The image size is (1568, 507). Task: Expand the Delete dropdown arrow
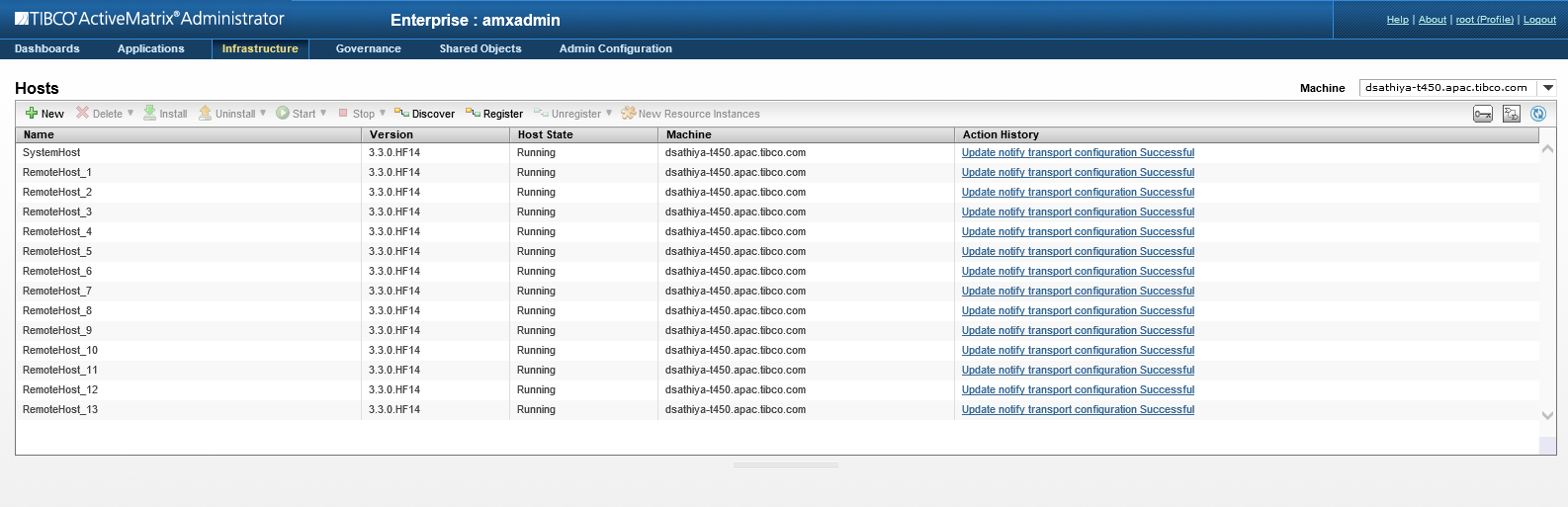[x=131, y=113]
